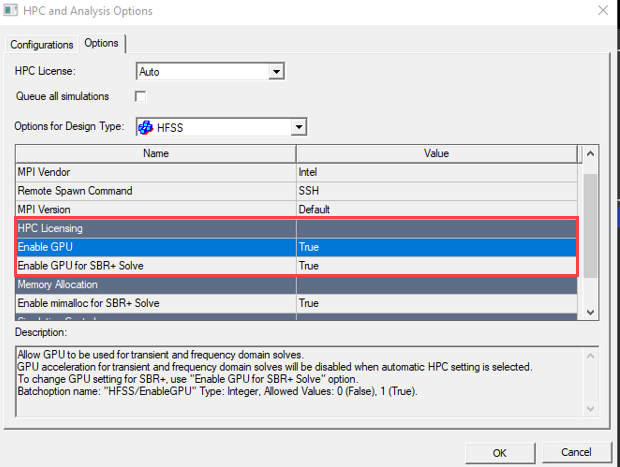Viewport: 620px width, 467px height.
Task: Close the HPC and Analysis Options dialog
Action: click(602, 11)
